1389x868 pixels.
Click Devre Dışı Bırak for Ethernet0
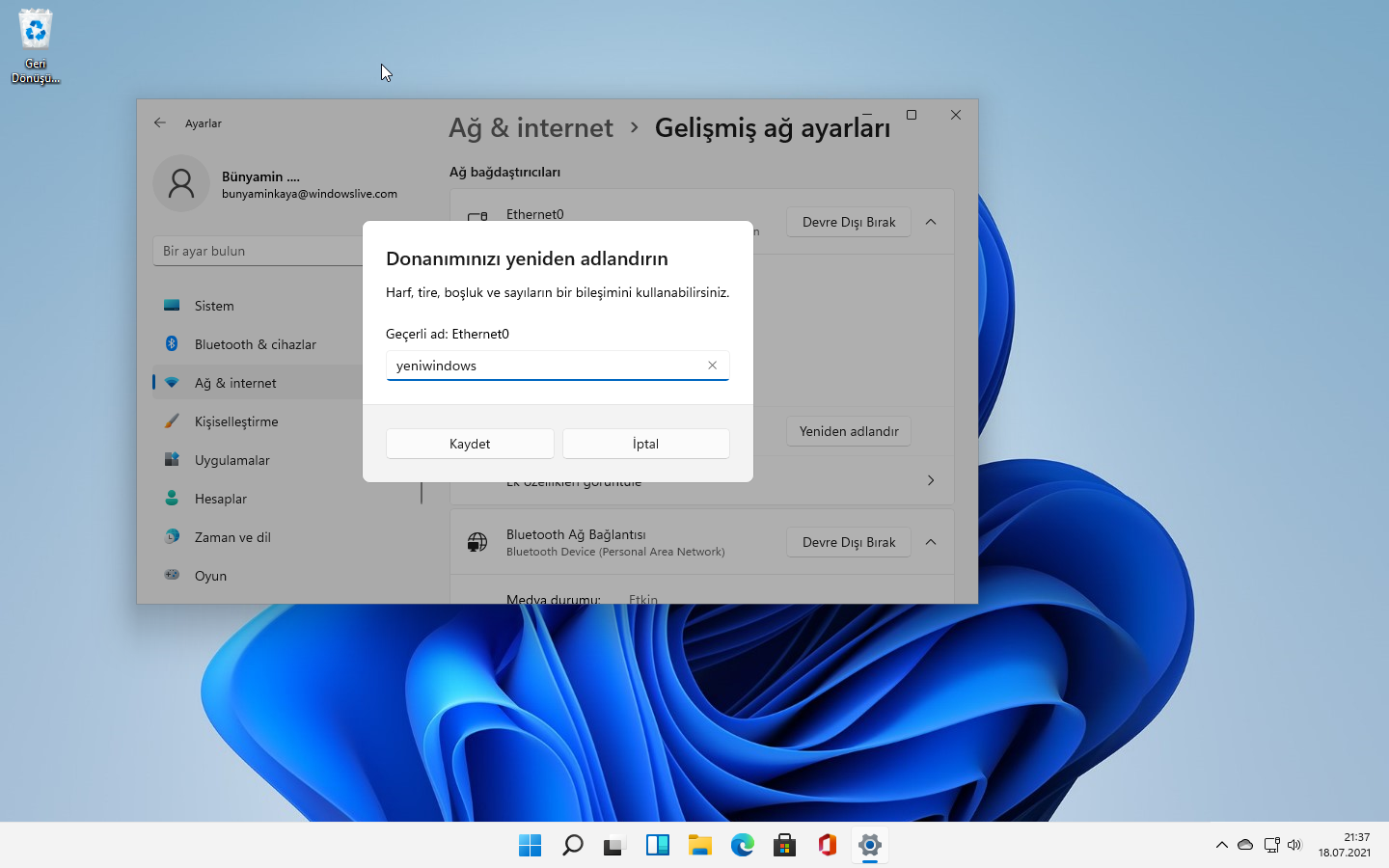[849, 222]
